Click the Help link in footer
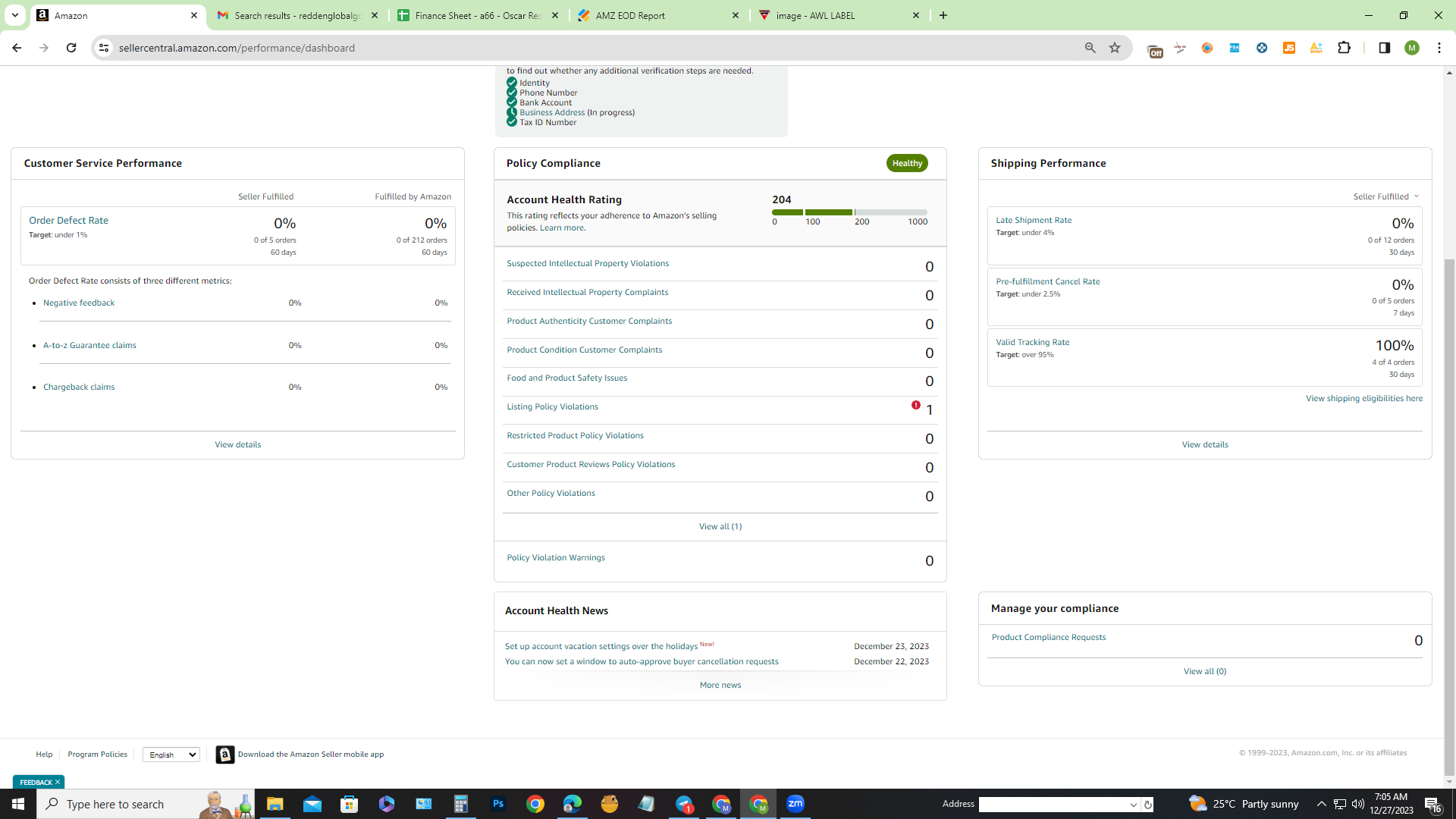This screenshot has height=819, width=1456. [x=44, y=754]
